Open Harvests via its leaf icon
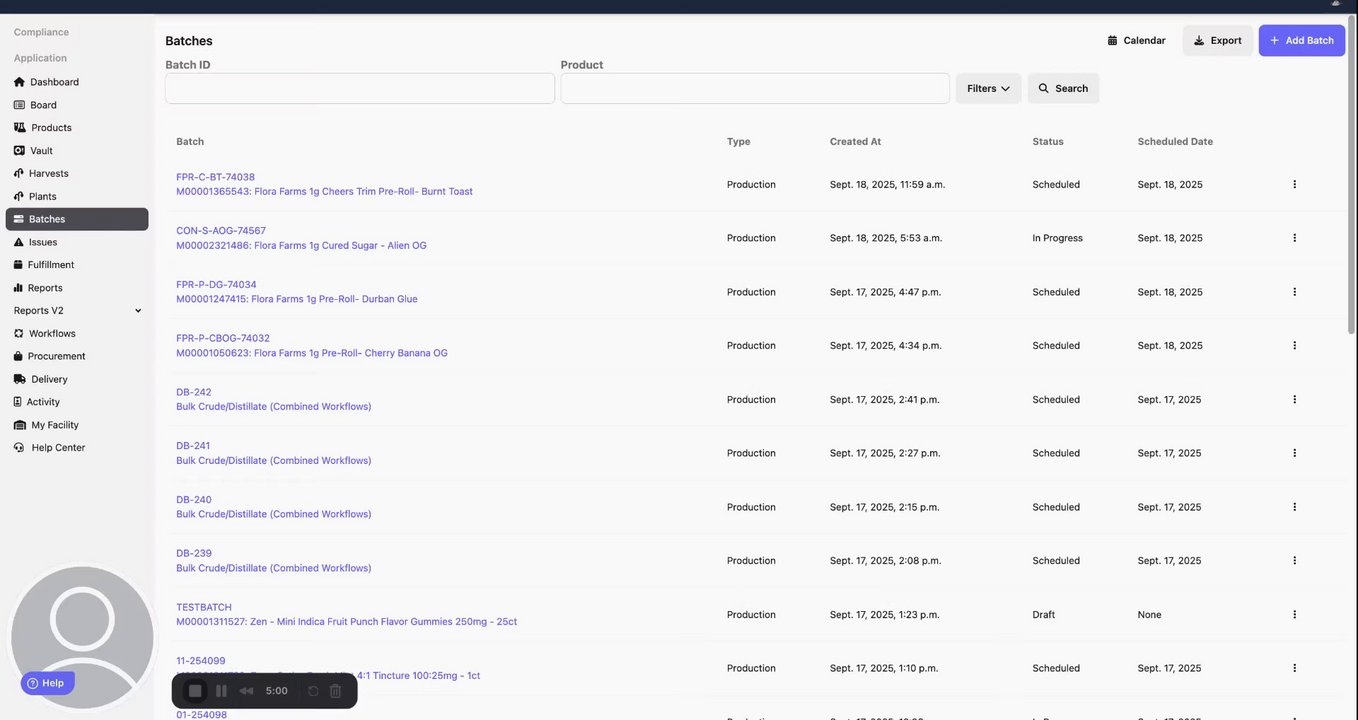1358x720 pixels. (x=19, y=174)
